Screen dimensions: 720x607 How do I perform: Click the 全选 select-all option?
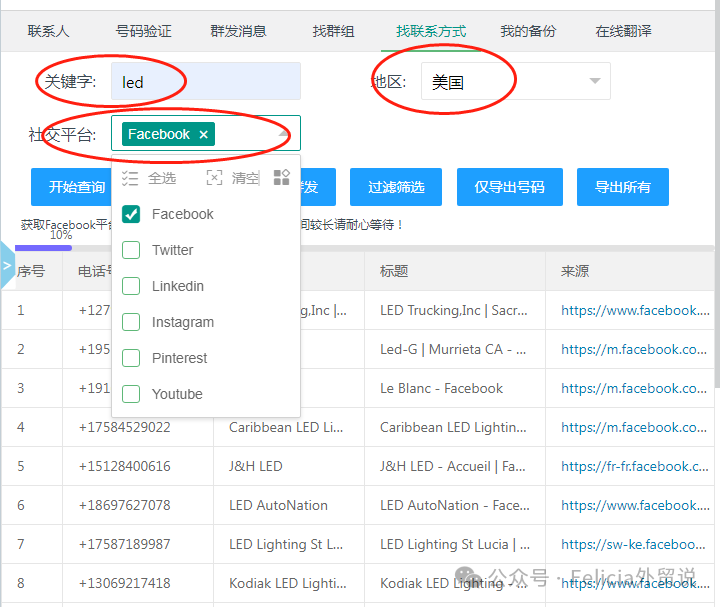click(149, 178)
